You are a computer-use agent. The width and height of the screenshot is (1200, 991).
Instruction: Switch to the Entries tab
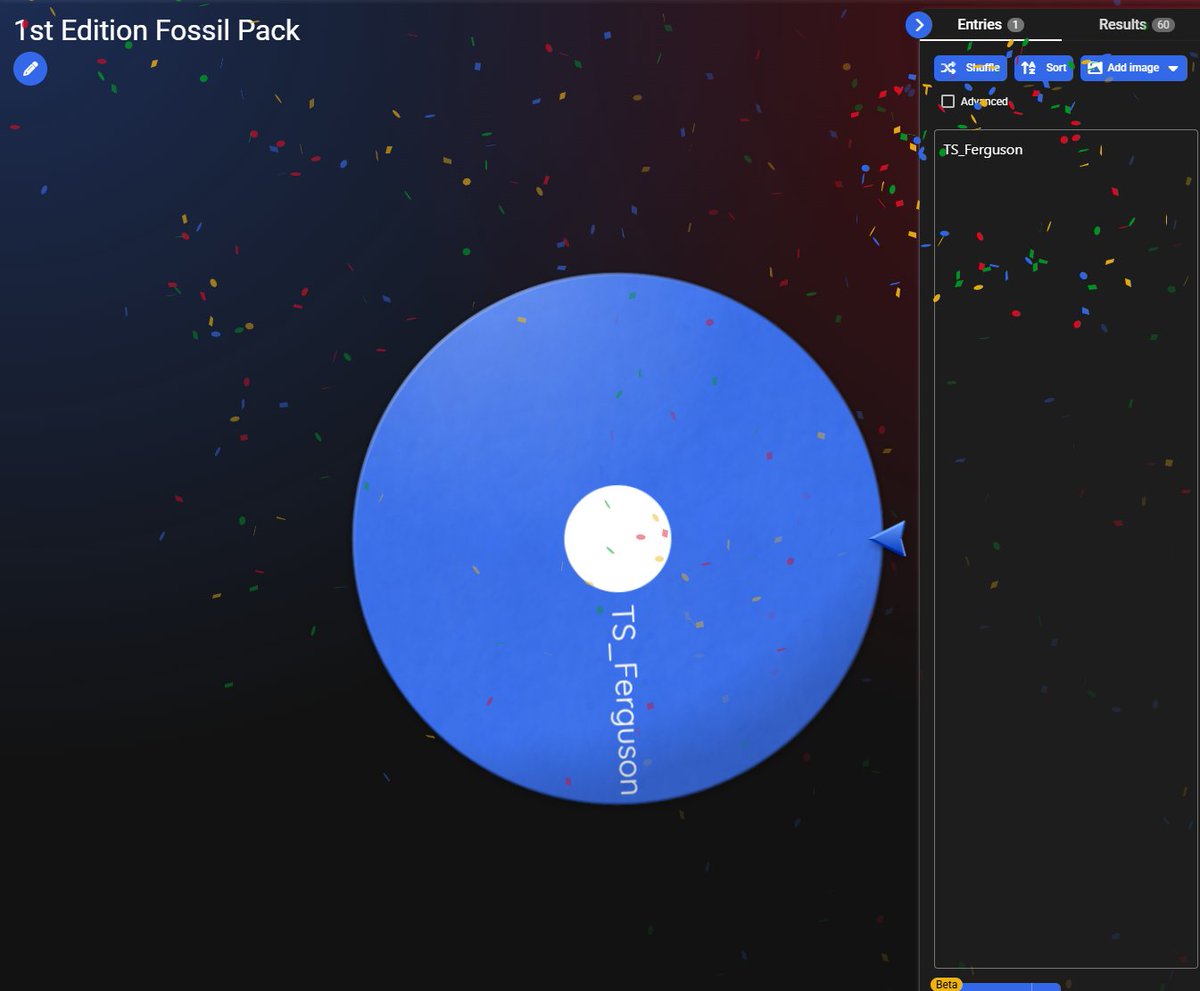pyautogui.click(x=990, y=25)
